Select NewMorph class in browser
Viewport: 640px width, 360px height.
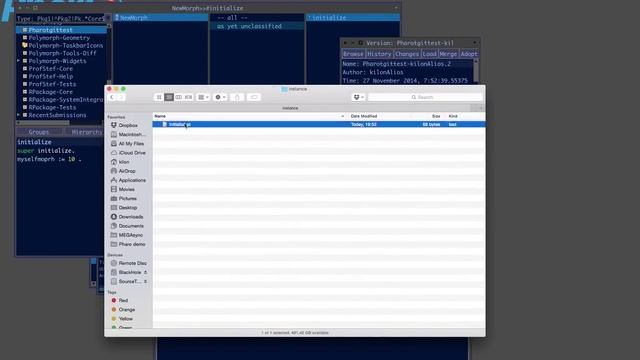coord(161,18)
